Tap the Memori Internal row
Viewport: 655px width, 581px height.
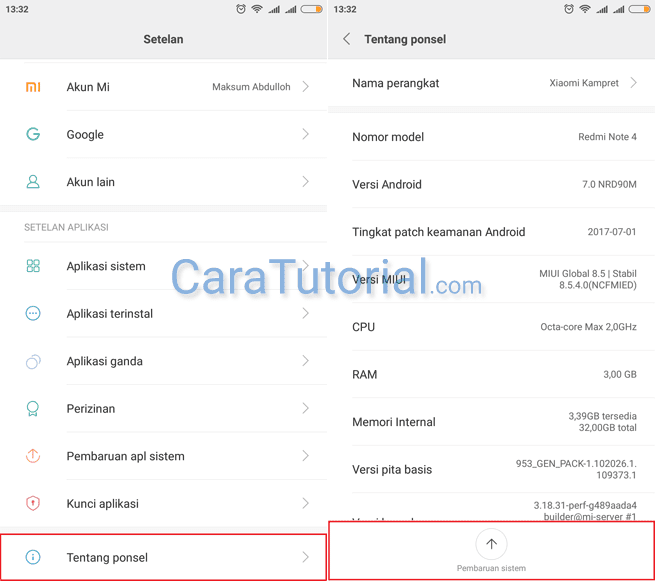click(492, 422)
